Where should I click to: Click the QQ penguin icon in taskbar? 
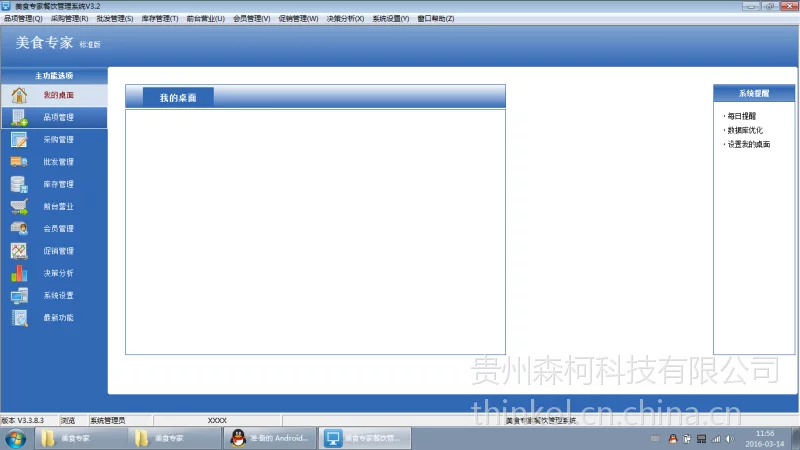tap(238, 438)
